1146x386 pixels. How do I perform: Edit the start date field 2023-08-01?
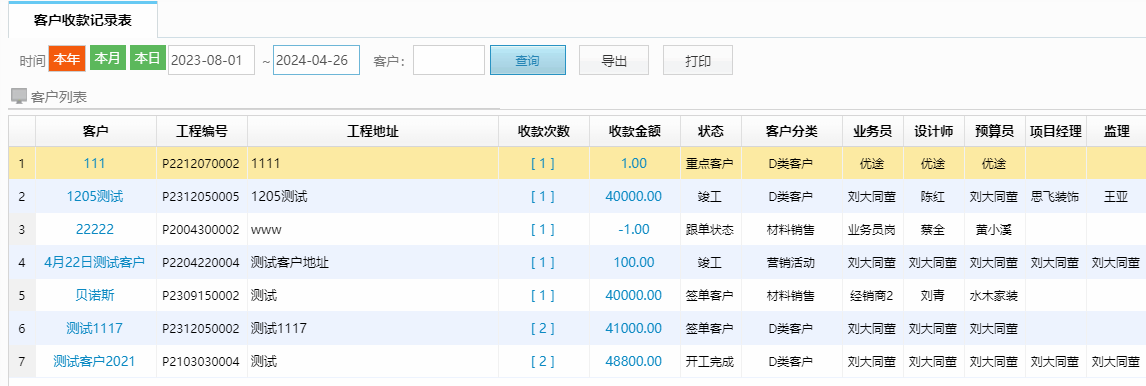211,60
